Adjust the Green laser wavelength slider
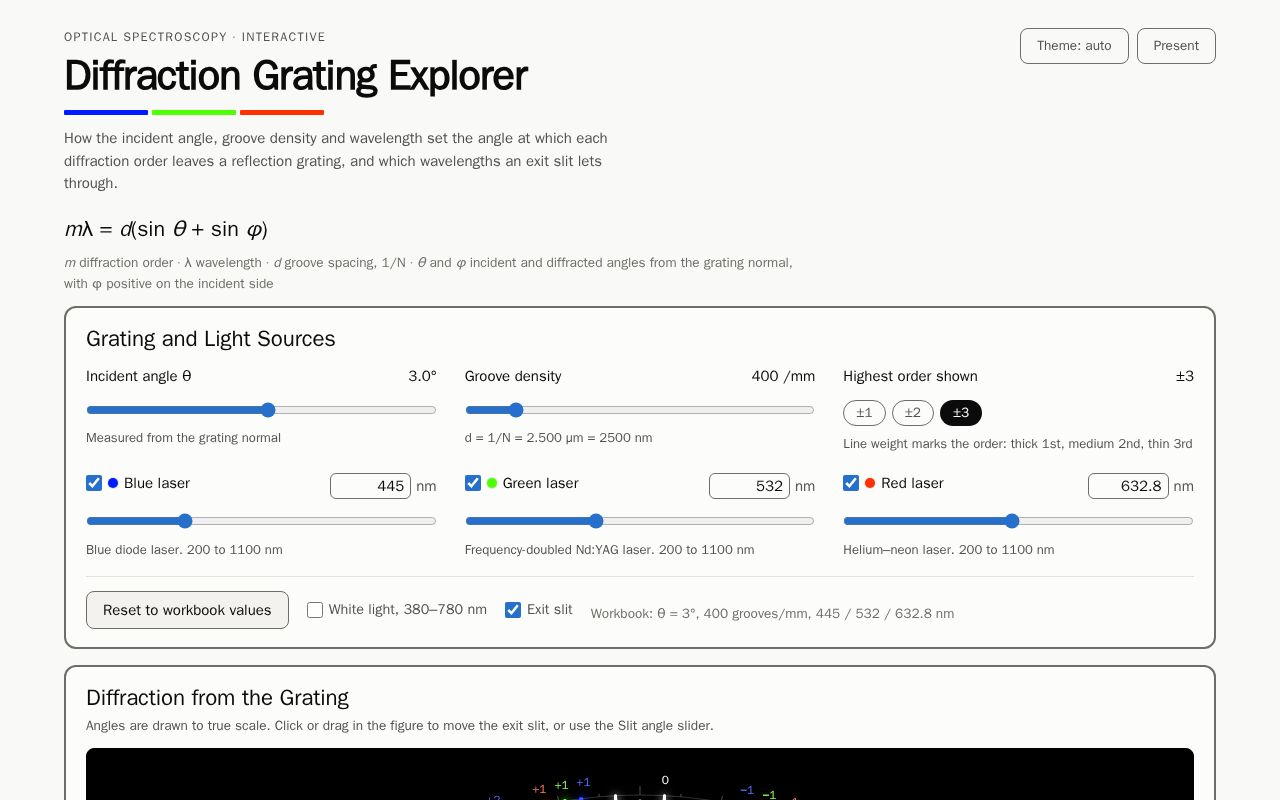The image size is (1280, 800). [x=640, y=521]
